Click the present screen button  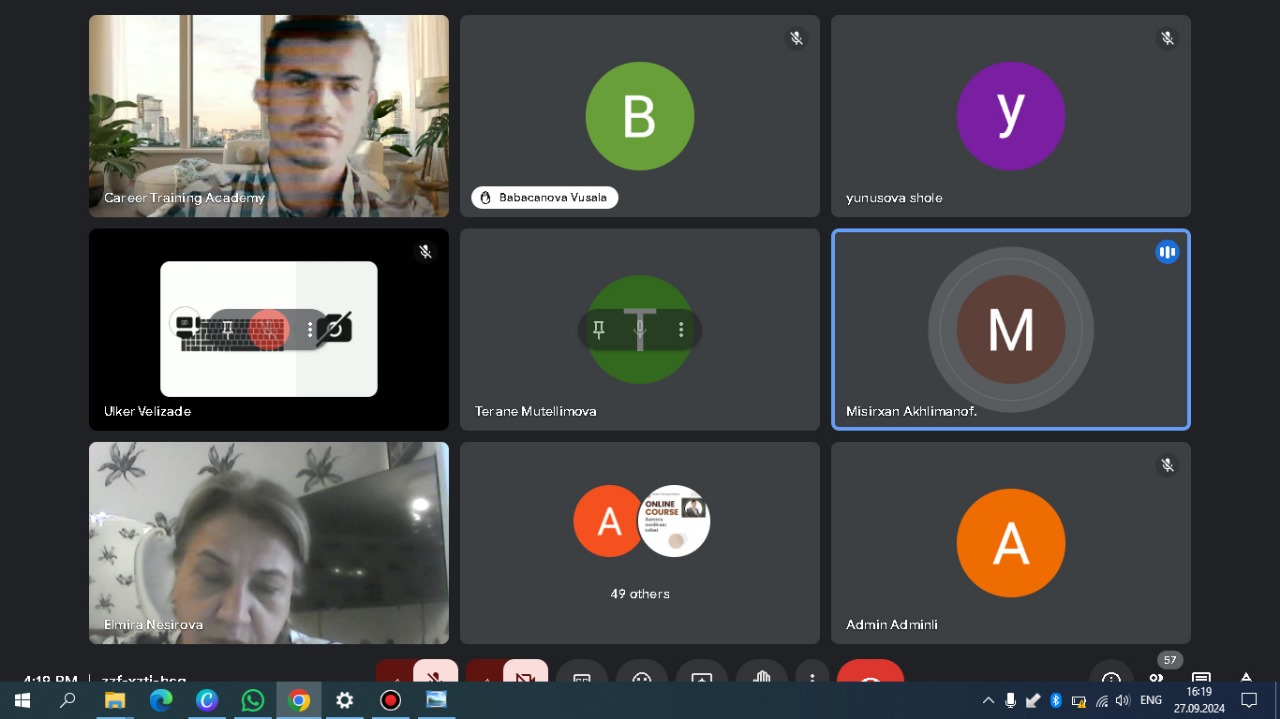(701, 675)
